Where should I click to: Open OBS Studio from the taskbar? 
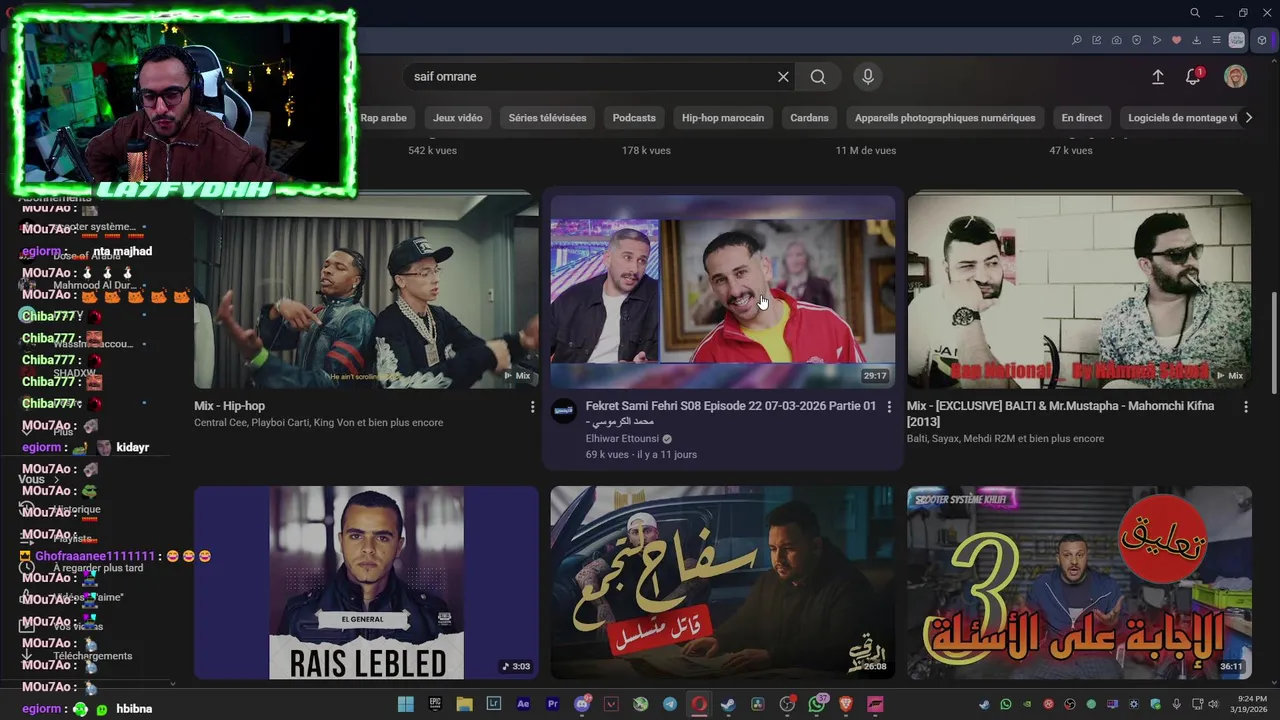click(787, 704)
